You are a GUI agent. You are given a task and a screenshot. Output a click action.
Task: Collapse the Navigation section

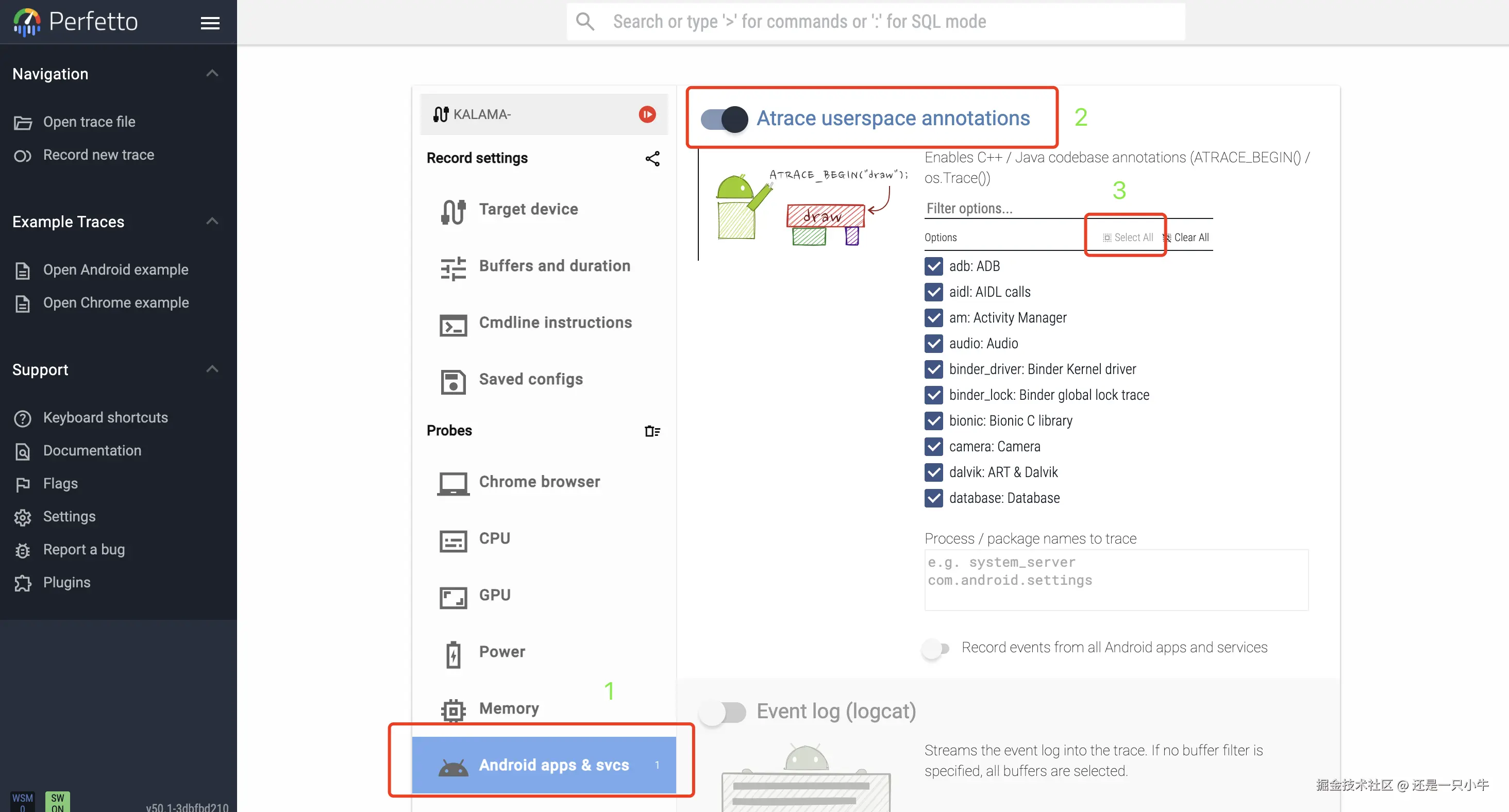[x=212, y=73]
